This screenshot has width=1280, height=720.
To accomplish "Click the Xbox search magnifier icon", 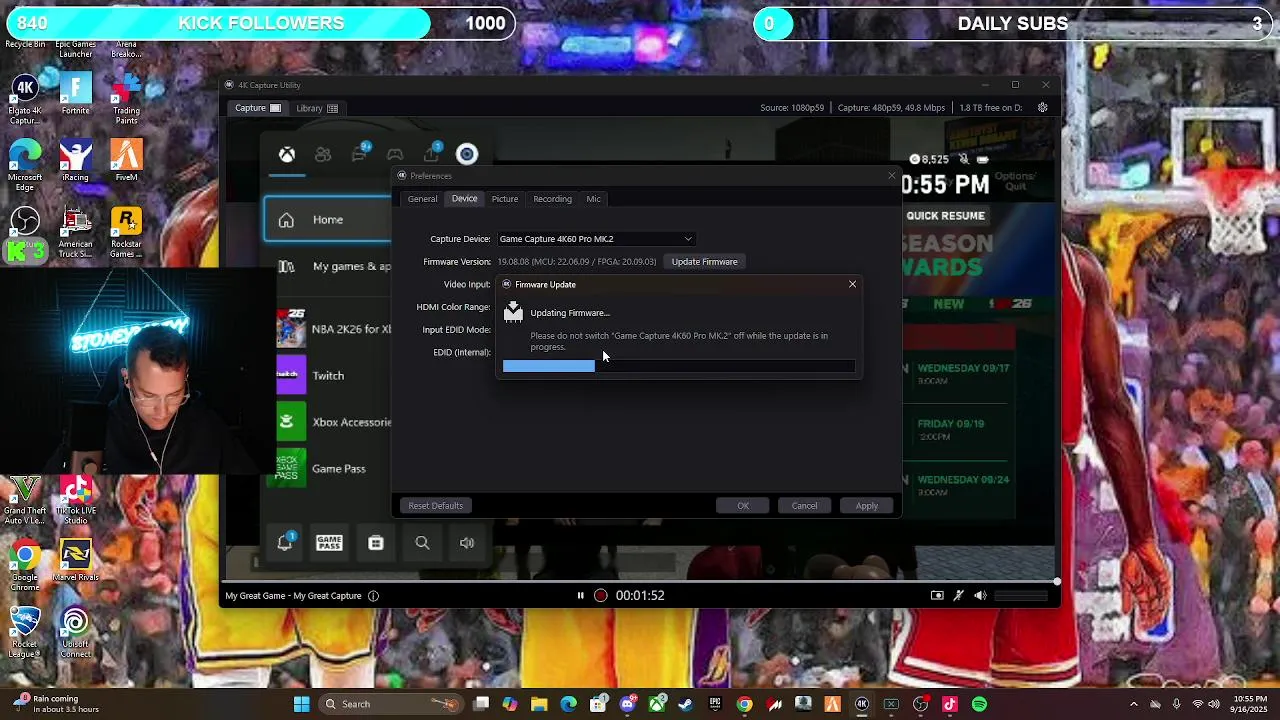I will click(422, 543).
